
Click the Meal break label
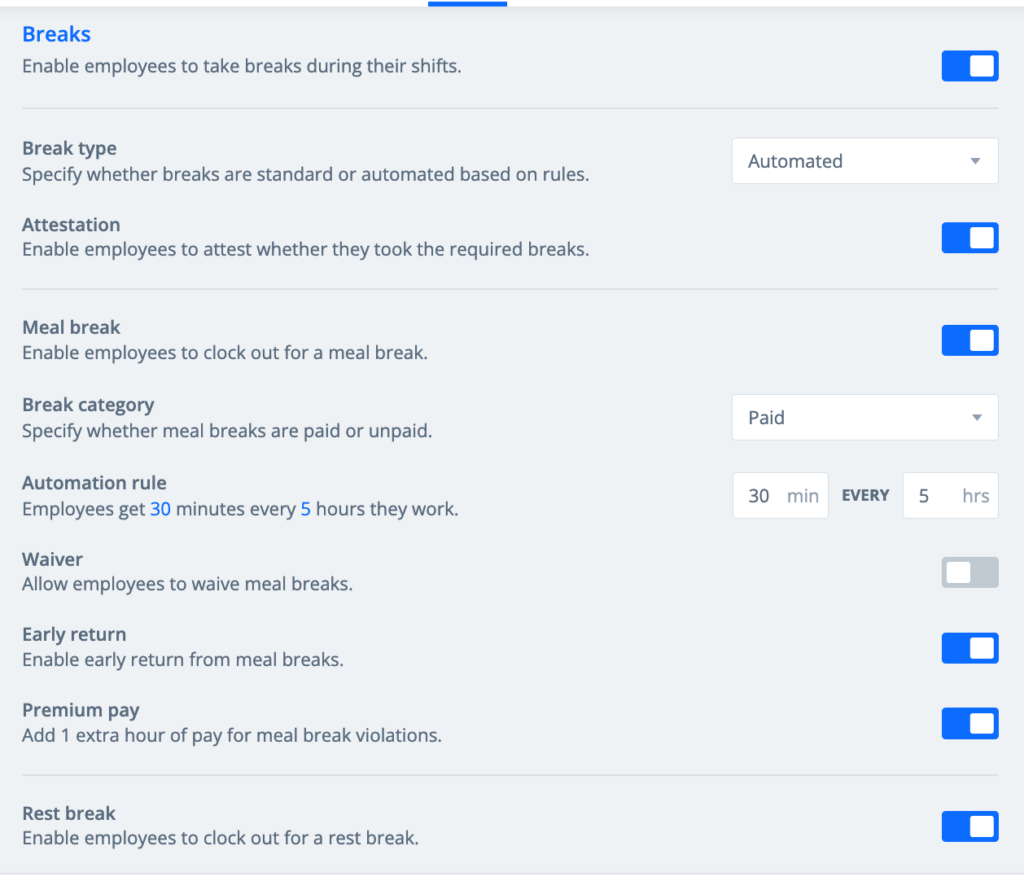pos(71,327)
